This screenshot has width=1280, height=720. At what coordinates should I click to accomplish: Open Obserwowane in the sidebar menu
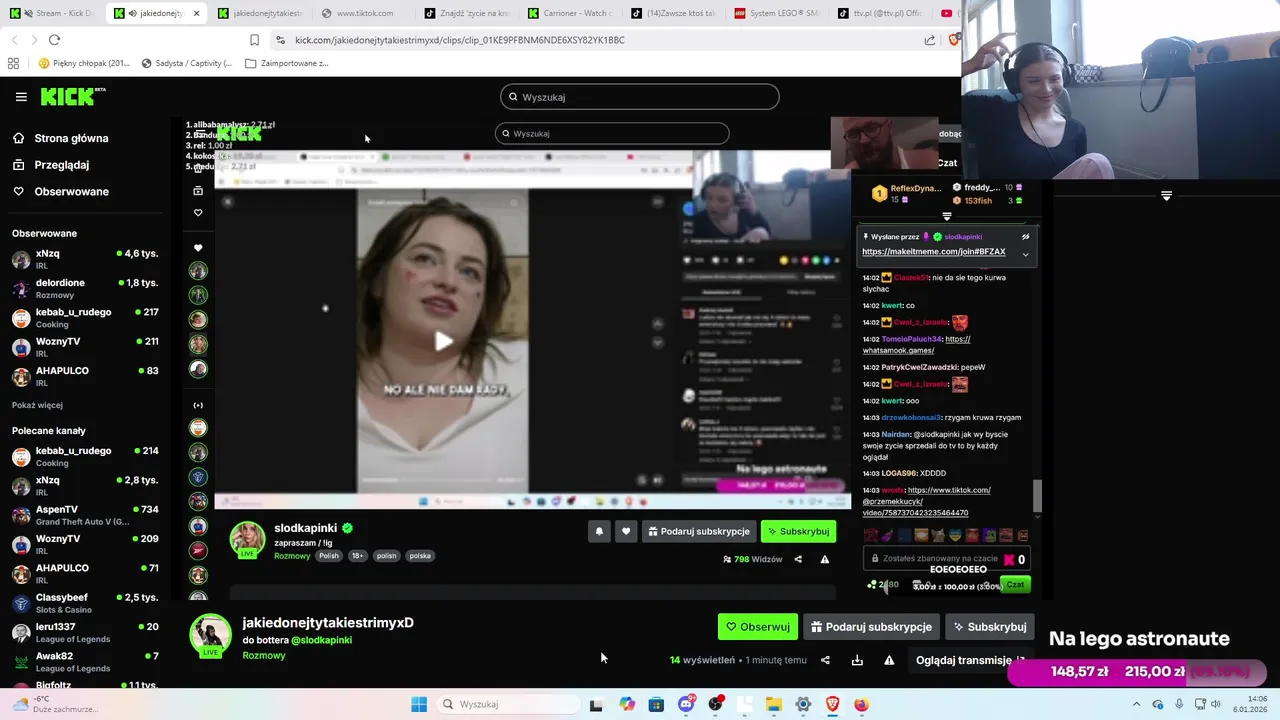click(71, 191)
